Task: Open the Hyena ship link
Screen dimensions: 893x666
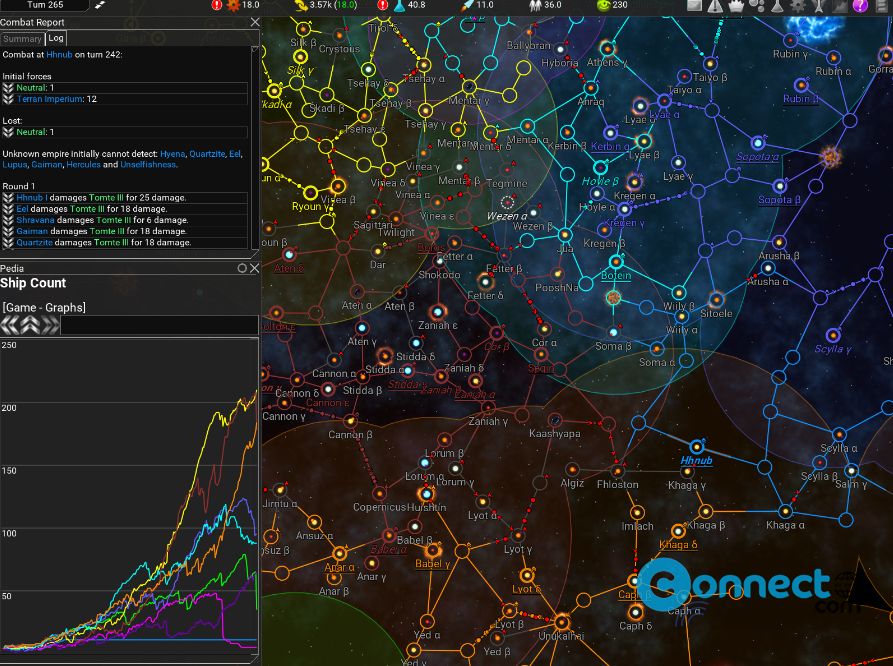Action: pos(173,154)
